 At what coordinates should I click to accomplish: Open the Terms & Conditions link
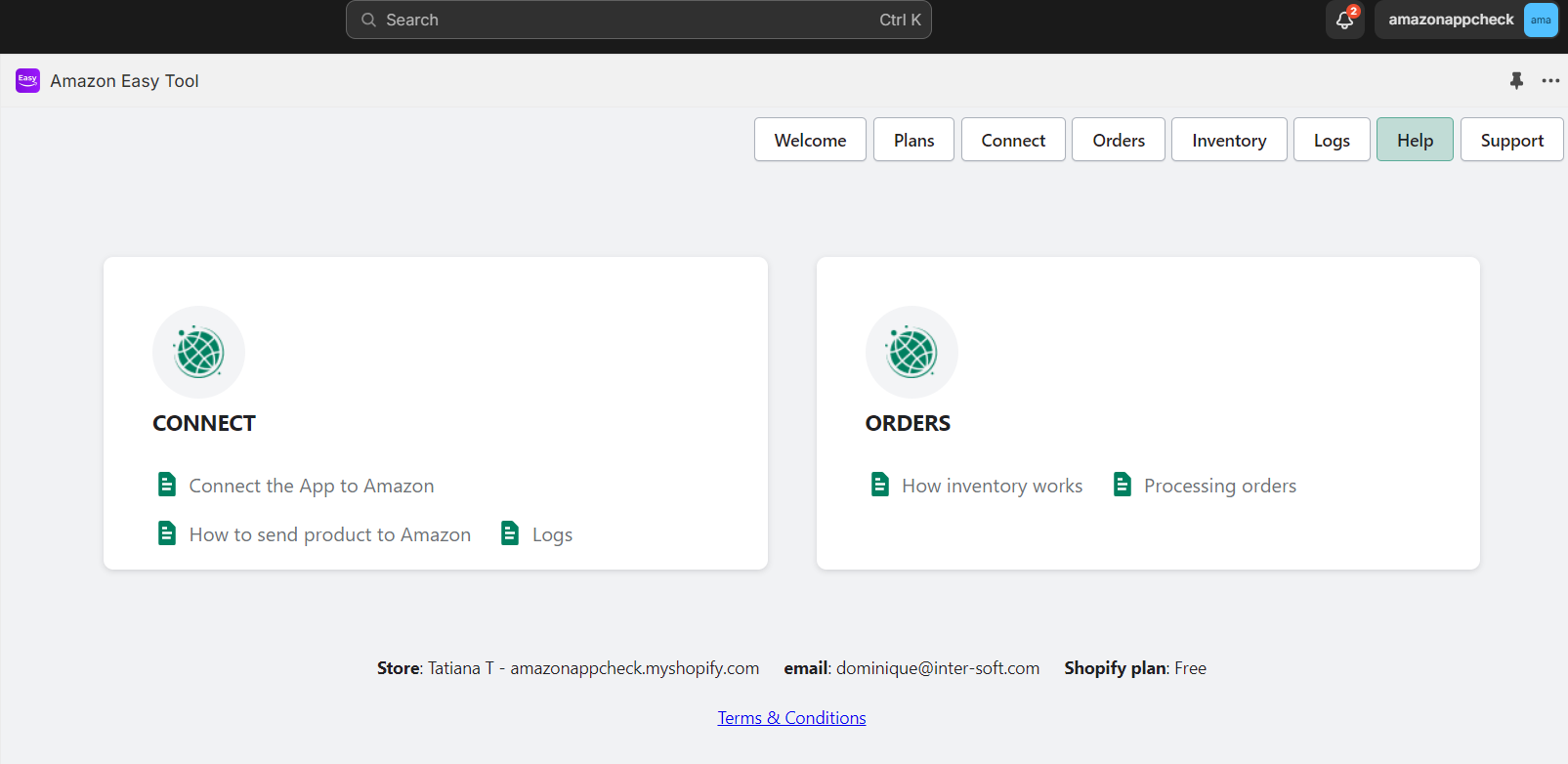click(x=791, y=718)
